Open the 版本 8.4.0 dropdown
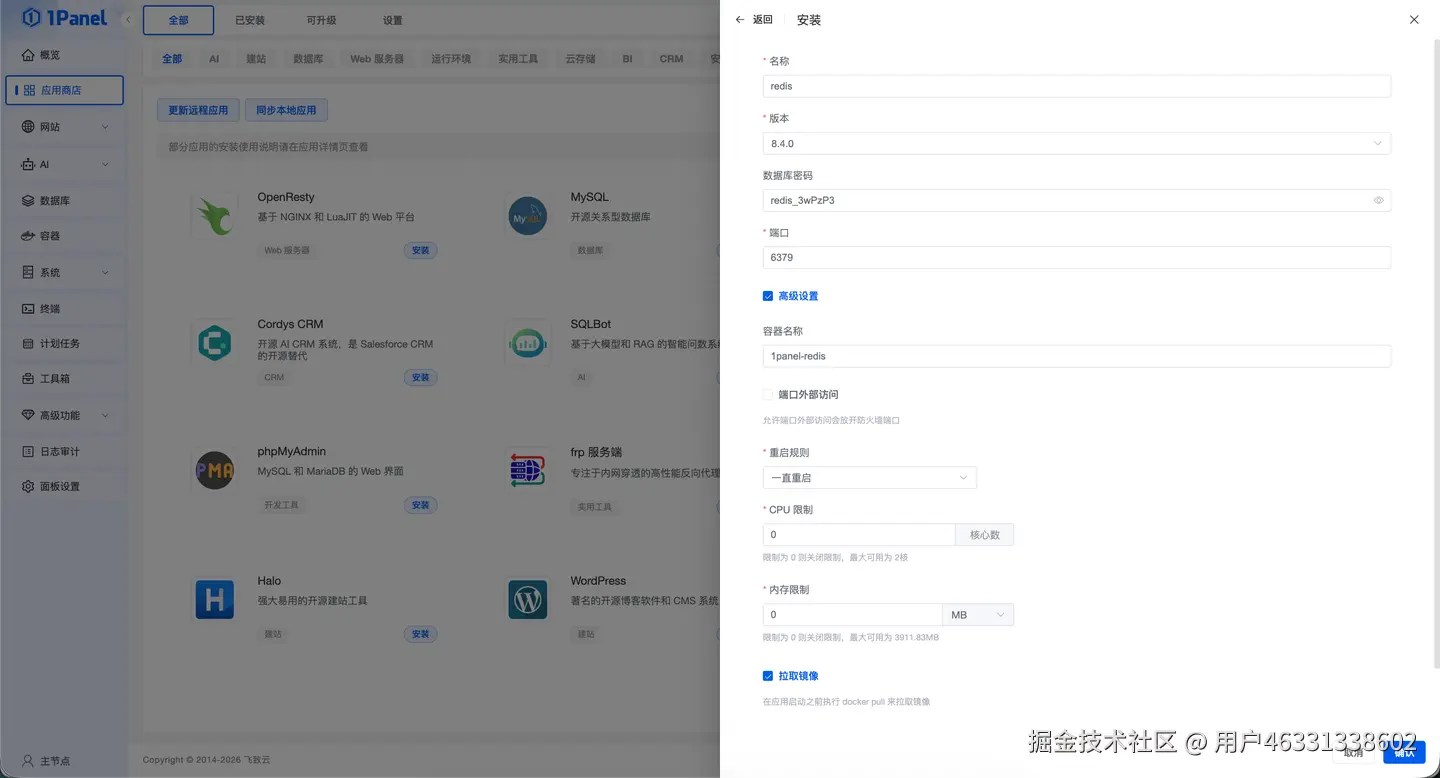This screenshot has width=1440, height=778. [1076, 143]
